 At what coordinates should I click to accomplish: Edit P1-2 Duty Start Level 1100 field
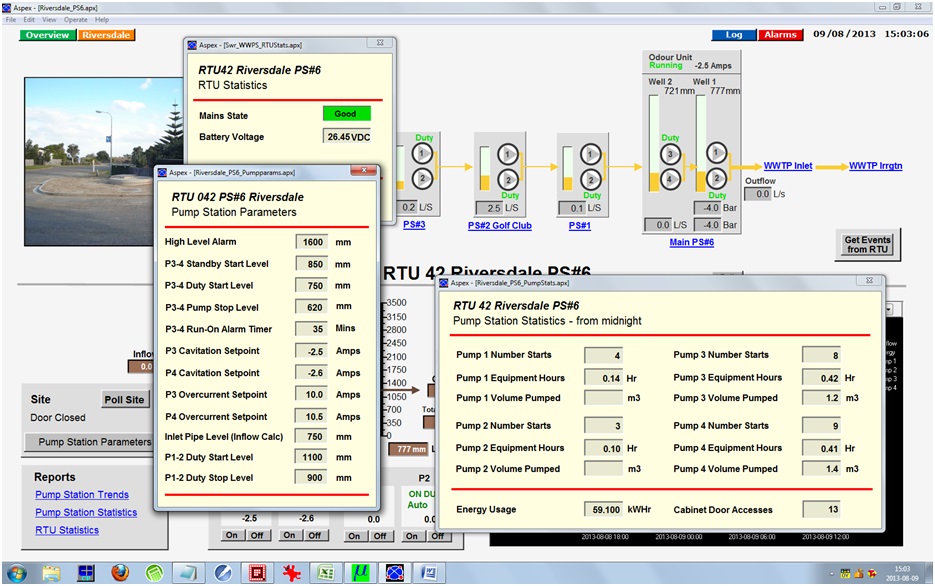tap(312, 457)
